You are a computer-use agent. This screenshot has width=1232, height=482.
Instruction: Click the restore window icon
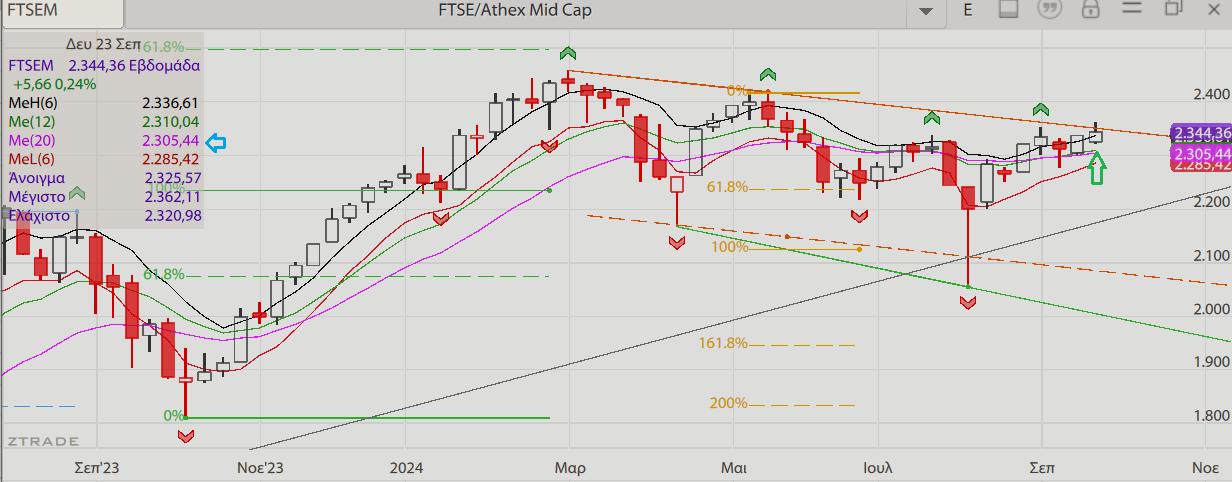pos(1174,9)
